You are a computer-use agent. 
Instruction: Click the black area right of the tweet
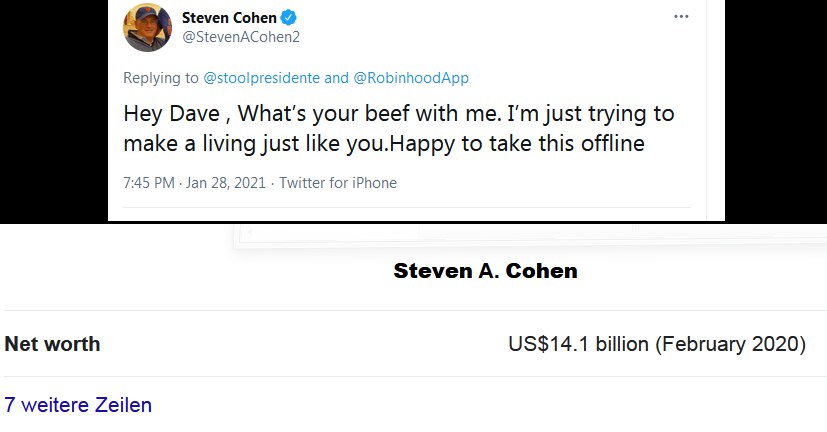775,110
